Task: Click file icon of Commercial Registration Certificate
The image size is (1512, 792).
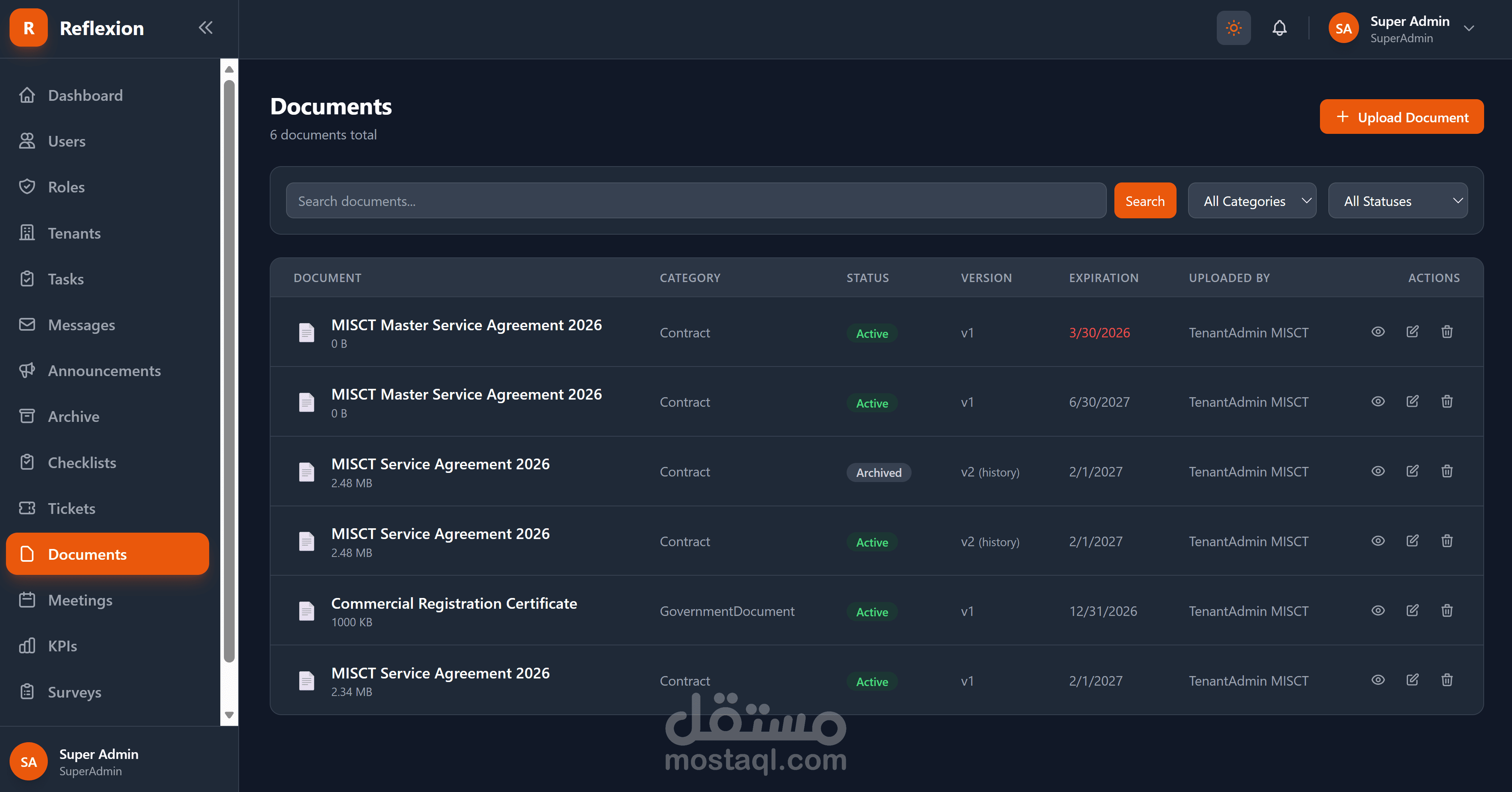Action: click(x=306, y=611)
